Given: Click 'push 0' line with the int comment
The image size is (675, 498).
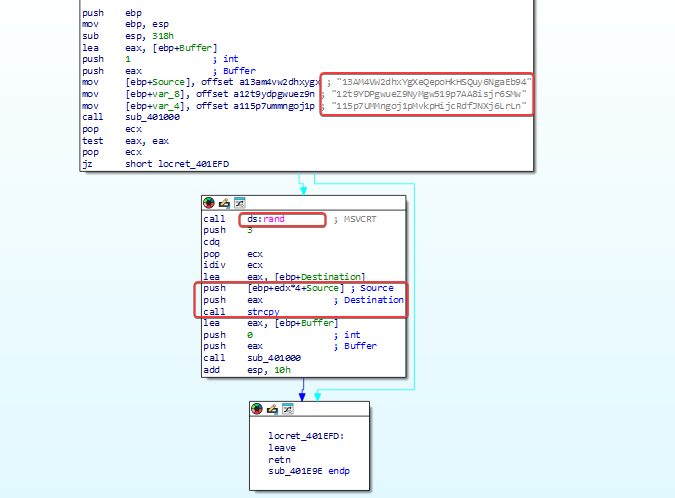Looking at the screenshot, I should click(x=282, y=335).
